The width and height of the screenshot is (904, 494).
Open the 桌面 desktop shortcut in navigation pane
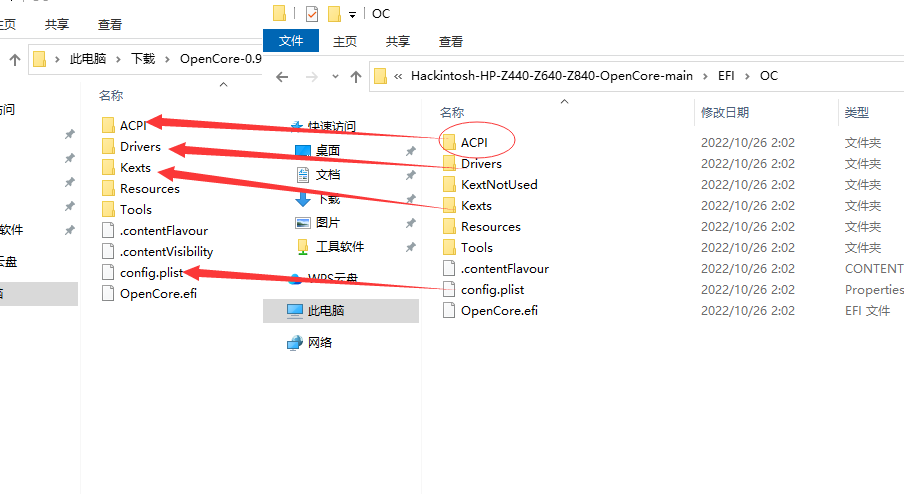327,151
